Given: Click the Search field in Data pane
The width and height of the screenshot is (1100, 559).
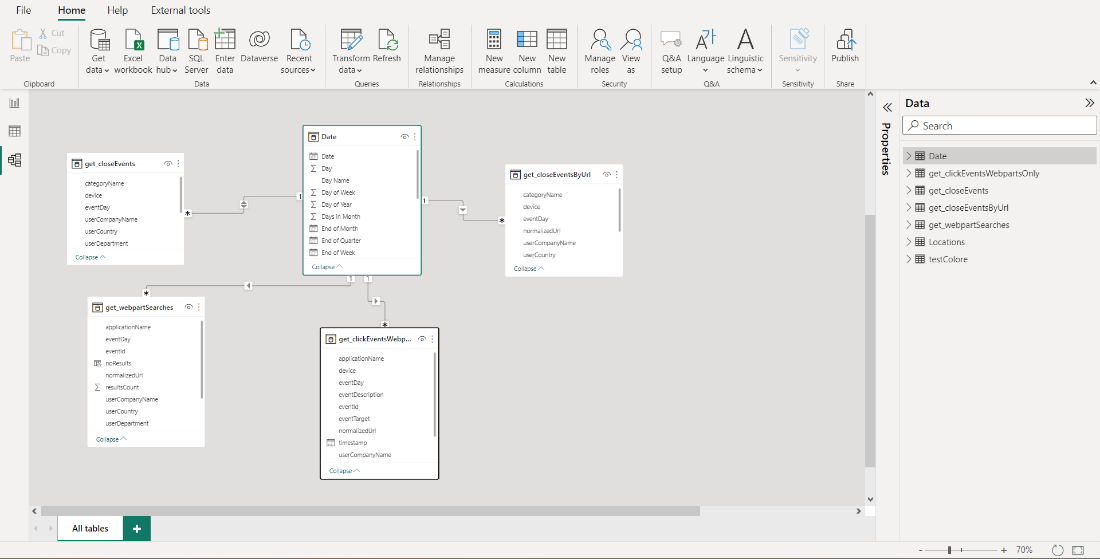Looking at the screenshot, I should tap(1000, 126).
